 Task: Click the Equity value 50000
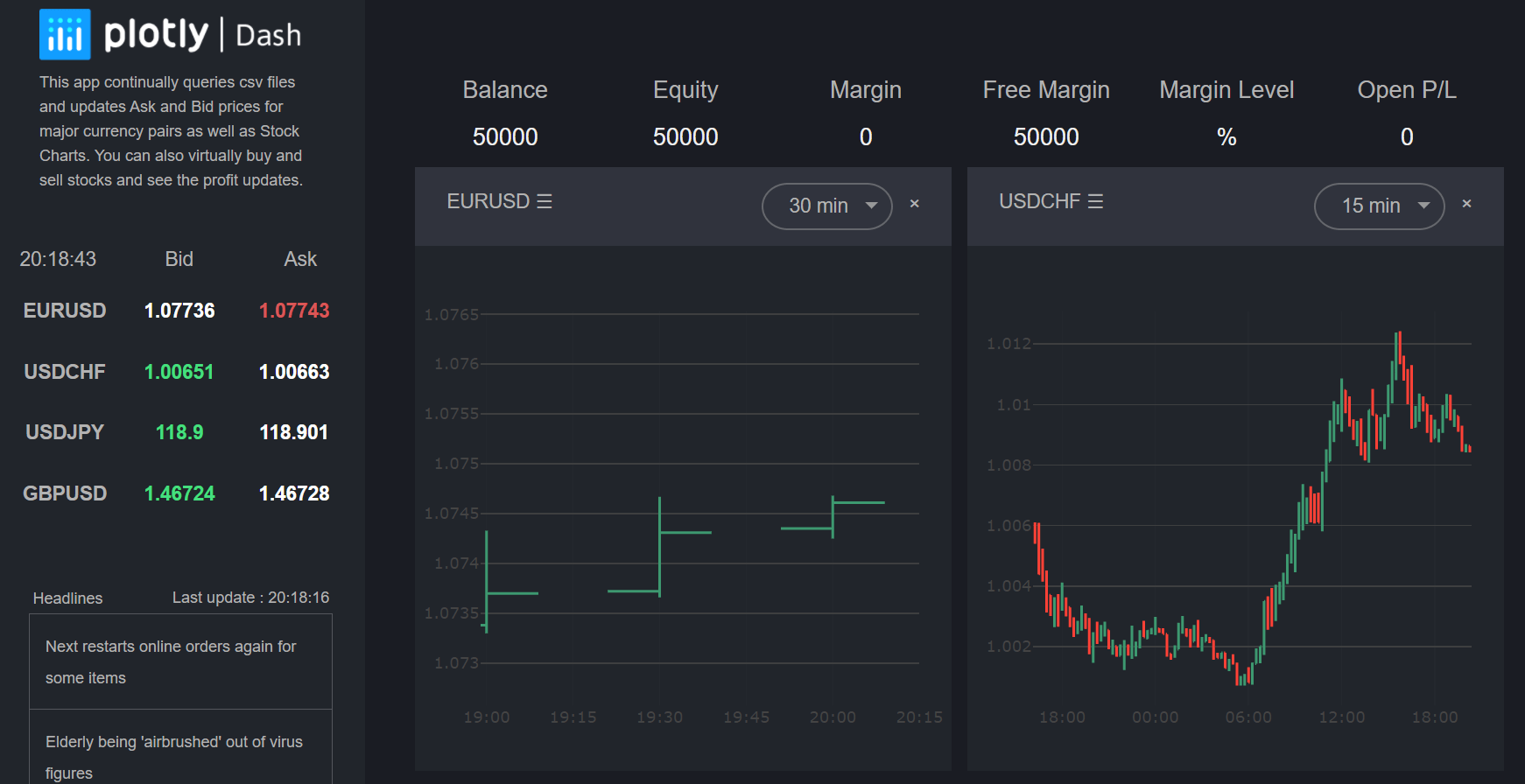[x=685, y=137]
